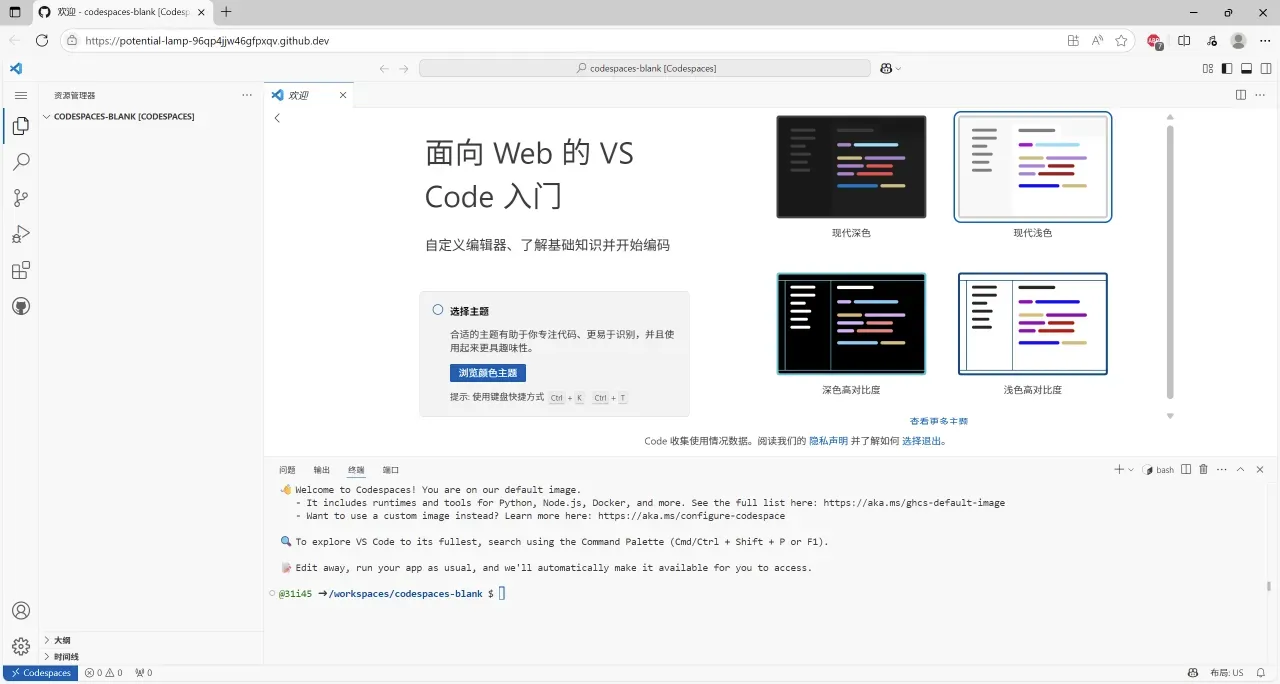Open the 隐私声明 link

pos(828,440)
